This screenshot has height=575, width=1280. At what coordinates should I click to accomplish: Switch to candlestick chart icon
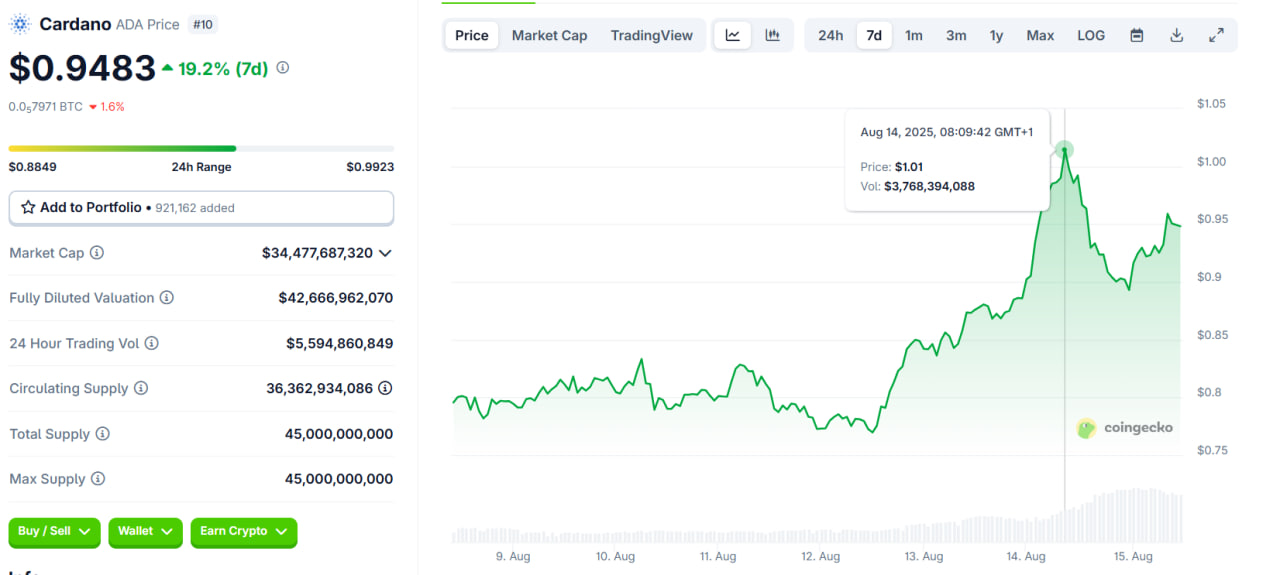pyautogui.click(x=772, y=35)
